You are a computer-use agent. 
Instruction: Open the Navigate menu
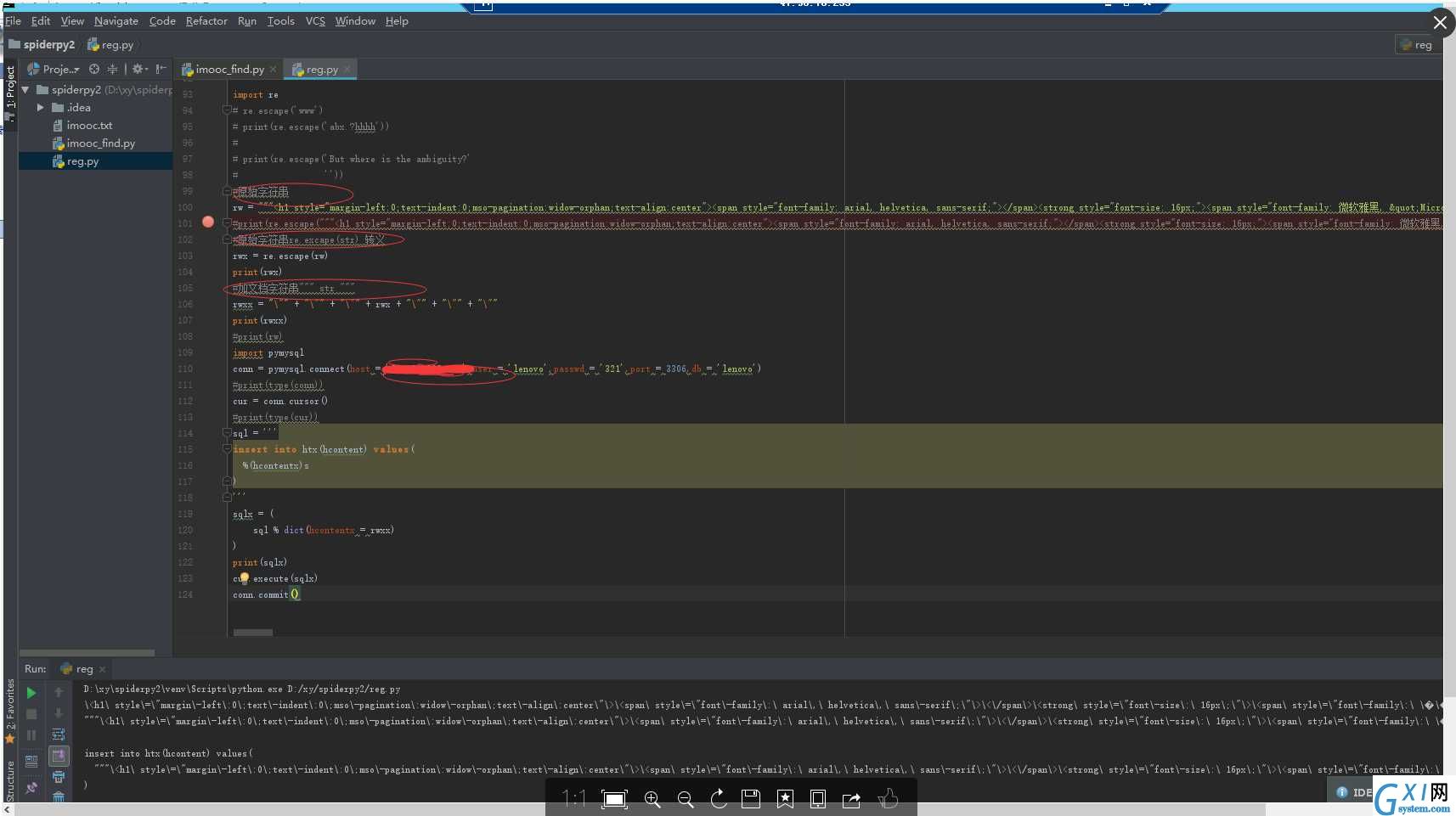tap(116, 21)
